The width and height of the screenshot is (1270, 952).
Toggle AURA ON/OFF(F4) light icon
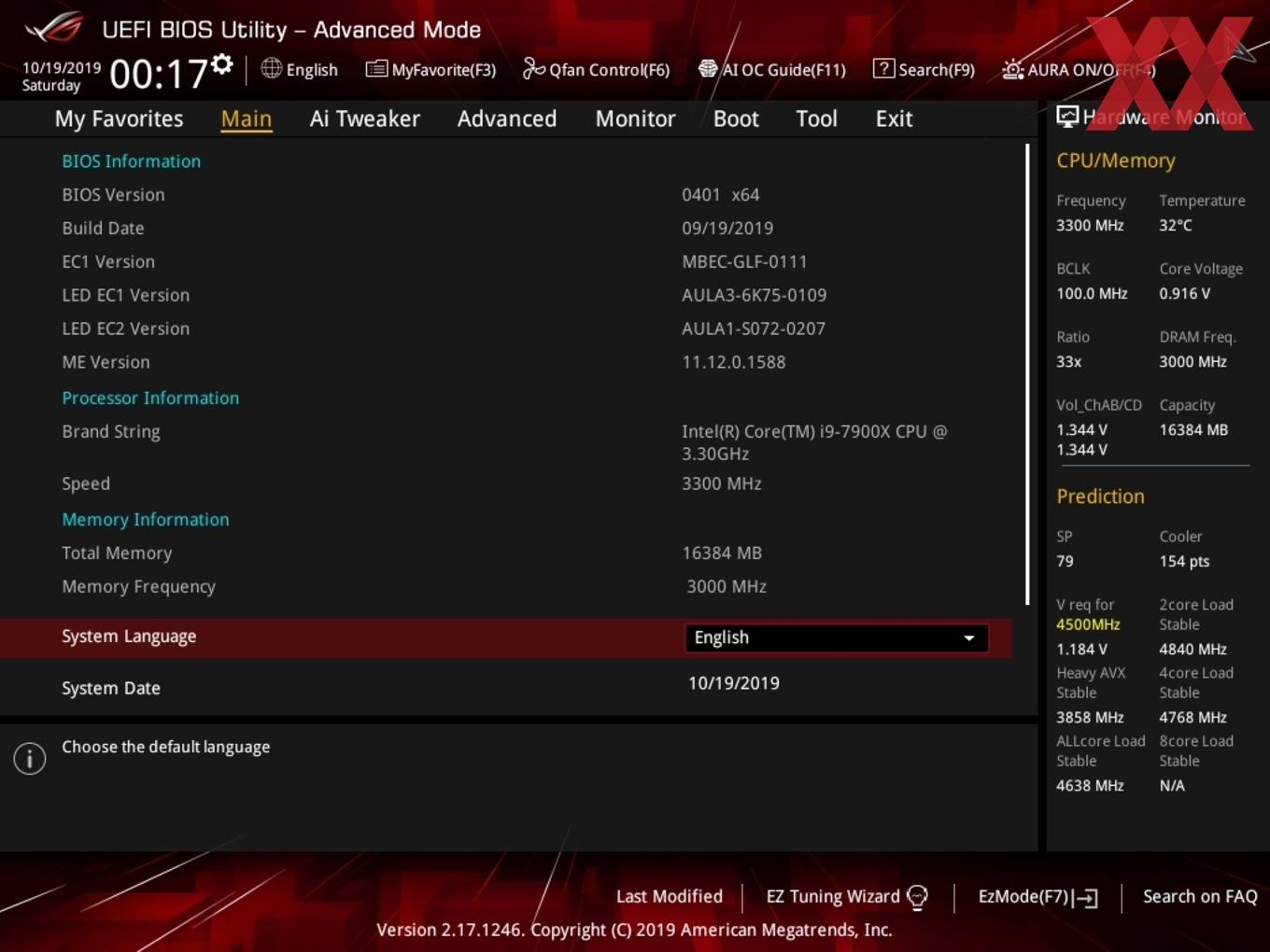(x=1012, y=69)
